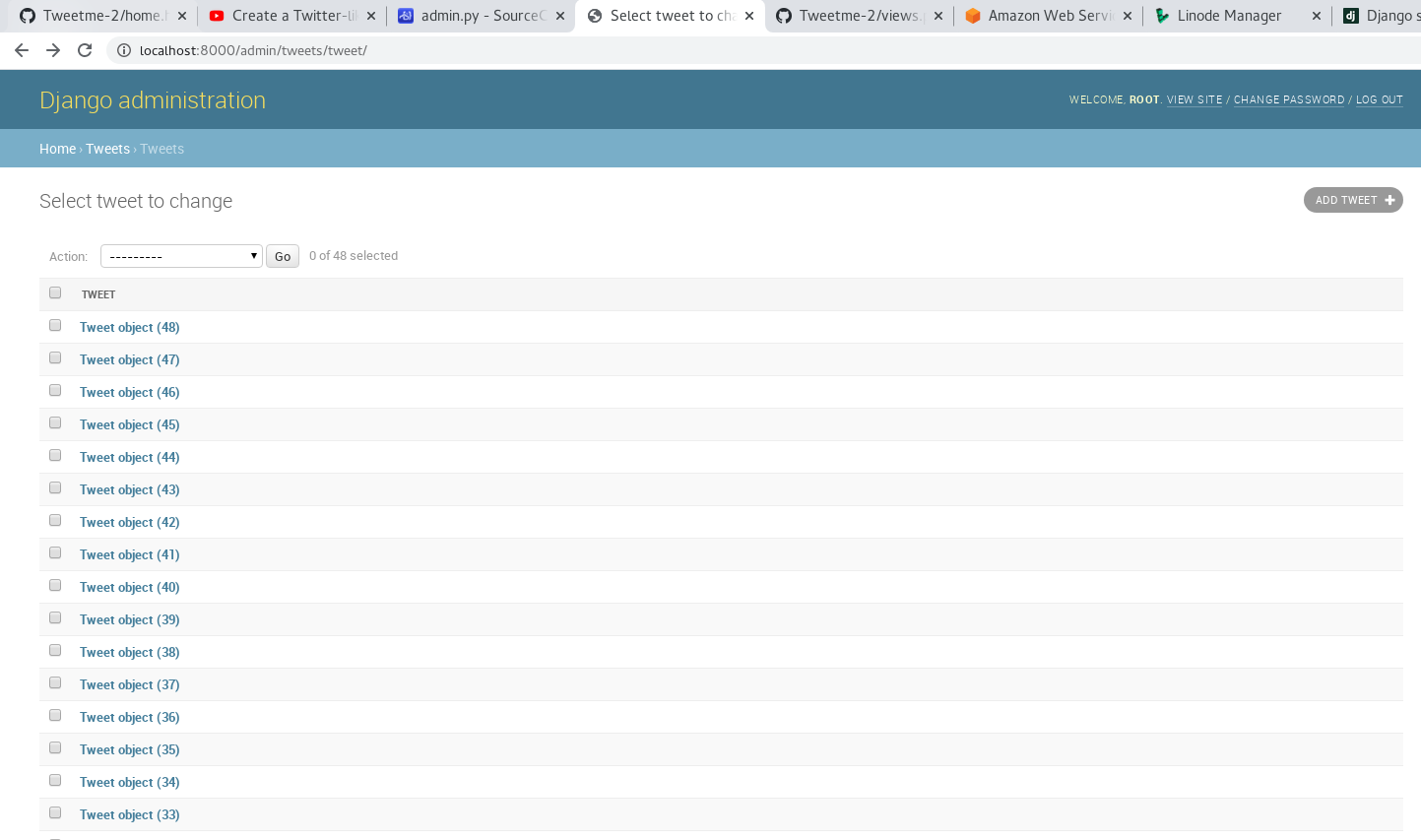The image size is (1421, 840).
Task: Click the Go button
Action: pyautogui.click(x=283, y=256)
